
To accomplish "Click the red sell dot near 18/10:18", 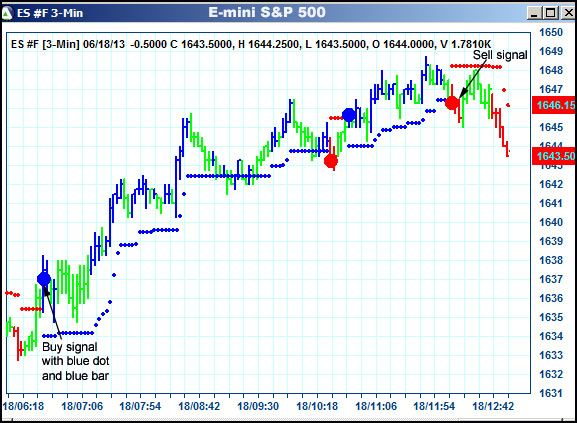I will (331, 161).
